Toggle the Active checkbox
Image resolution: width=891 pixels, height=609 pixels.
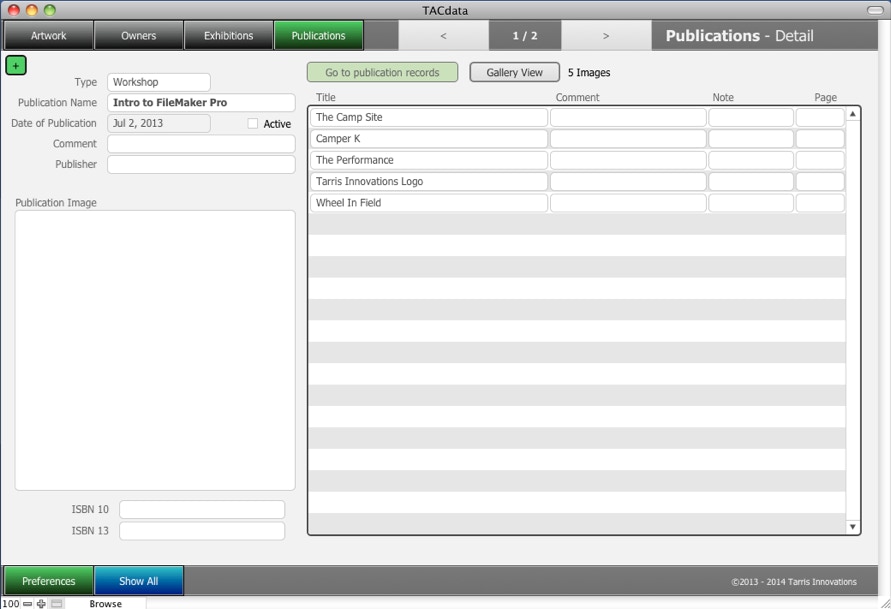[253, 124]
